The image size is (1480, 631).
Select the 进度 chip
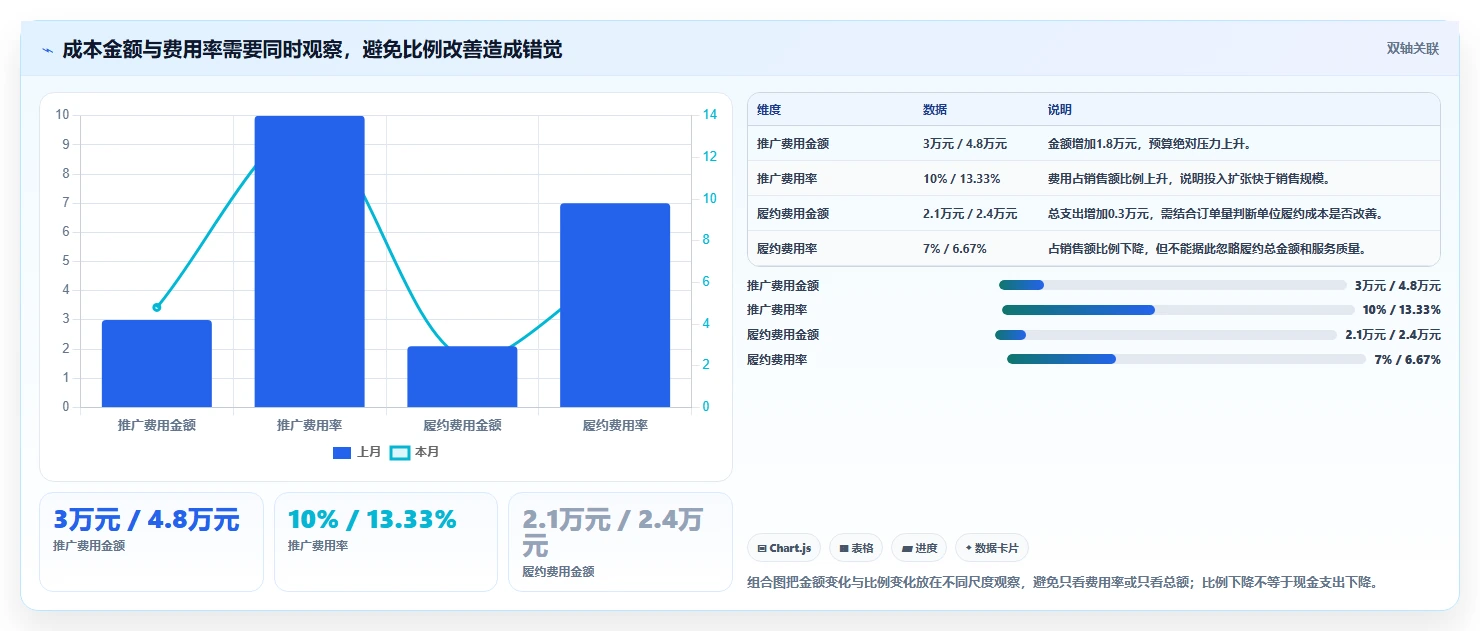pos(919,548)
